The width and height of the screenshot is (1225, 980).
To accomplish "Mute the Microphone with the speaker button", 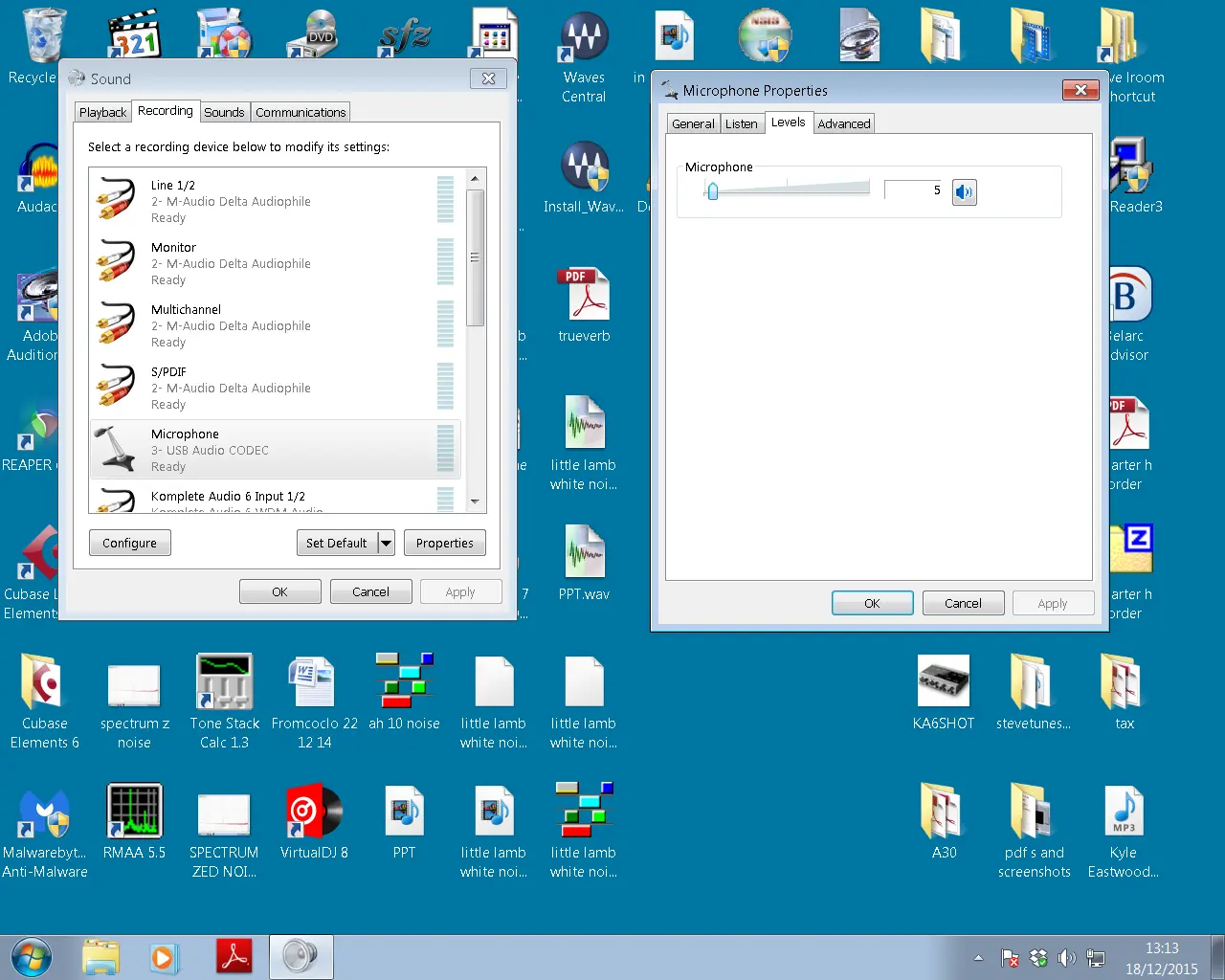I will [965, 192].
